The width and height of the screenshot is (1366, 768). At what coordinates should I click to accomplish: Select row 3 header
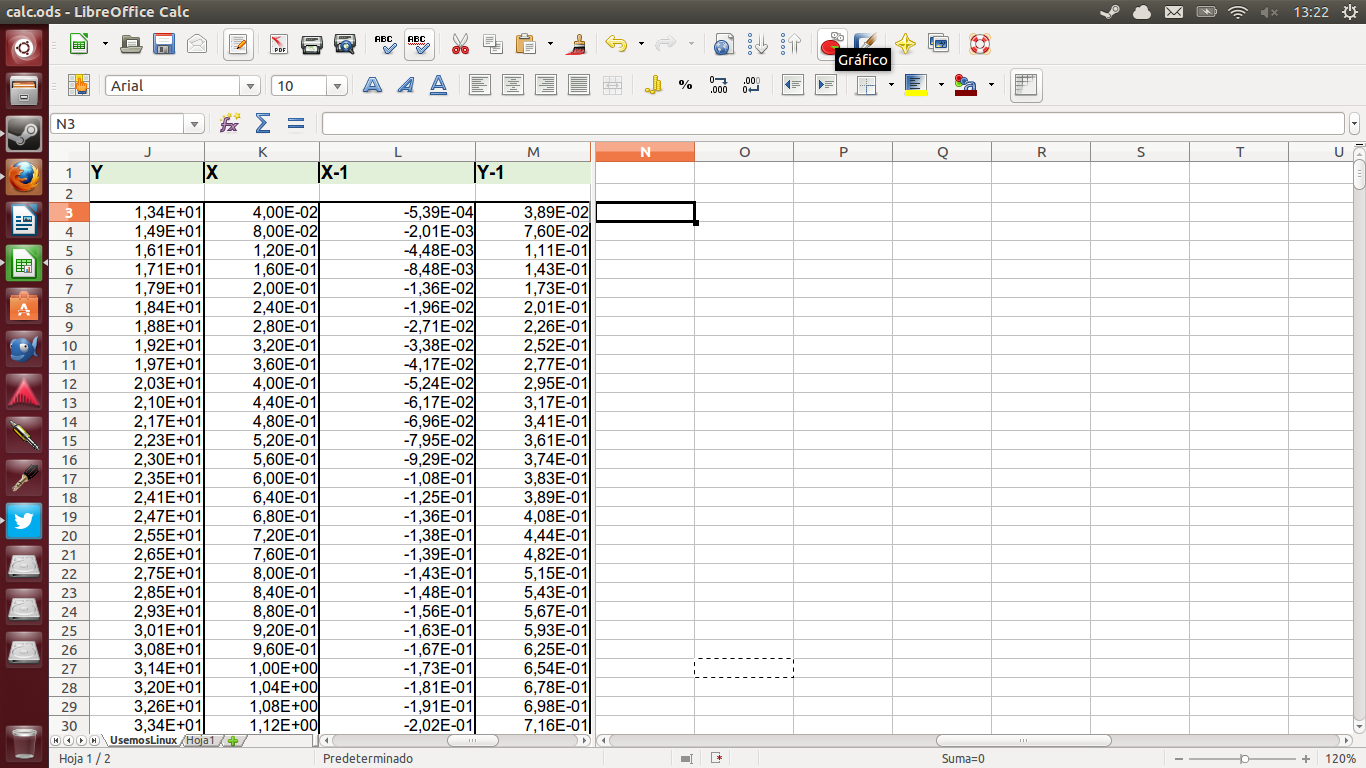point(69,212)
